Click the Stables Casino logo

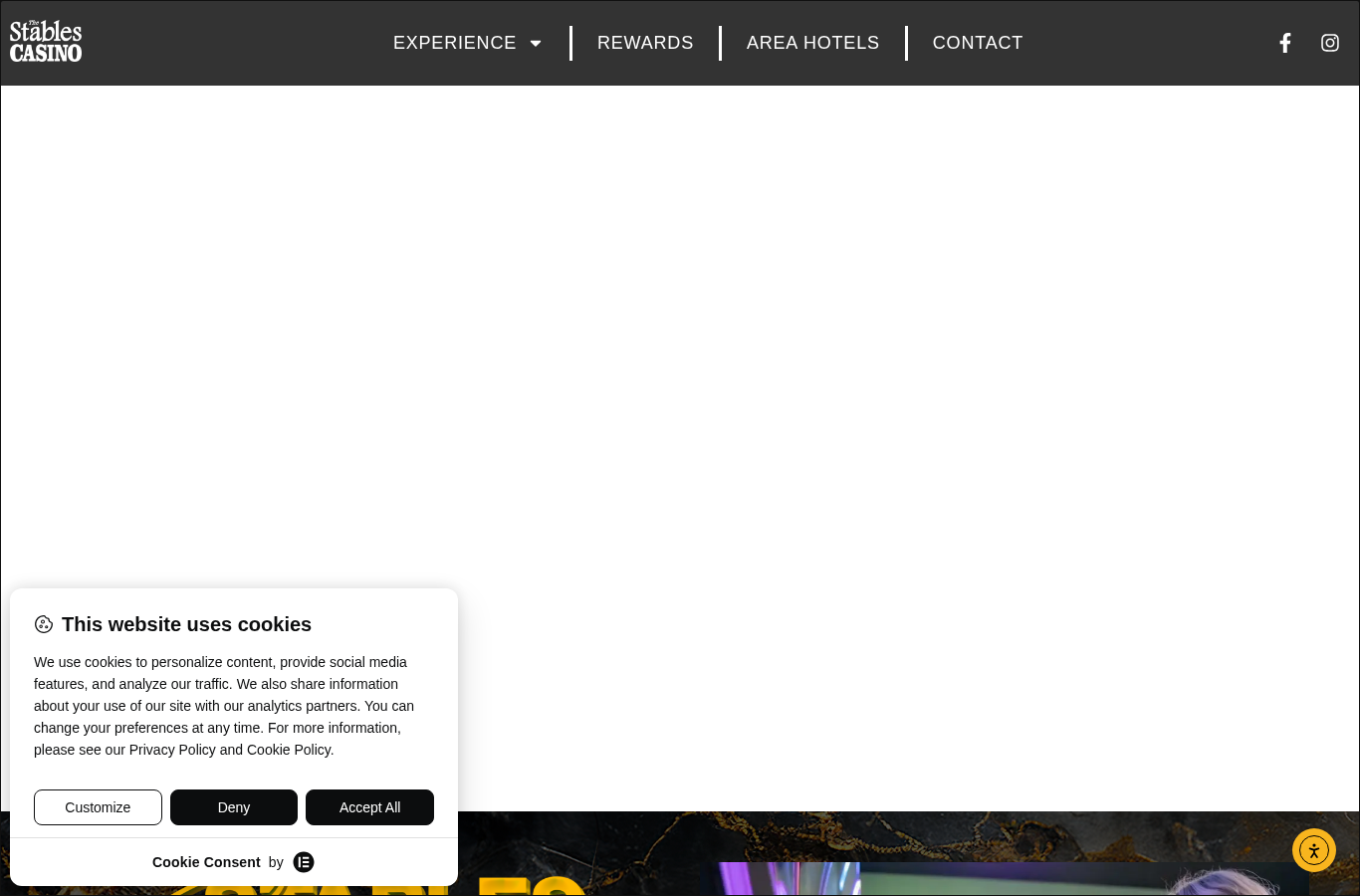click(46, 42)
